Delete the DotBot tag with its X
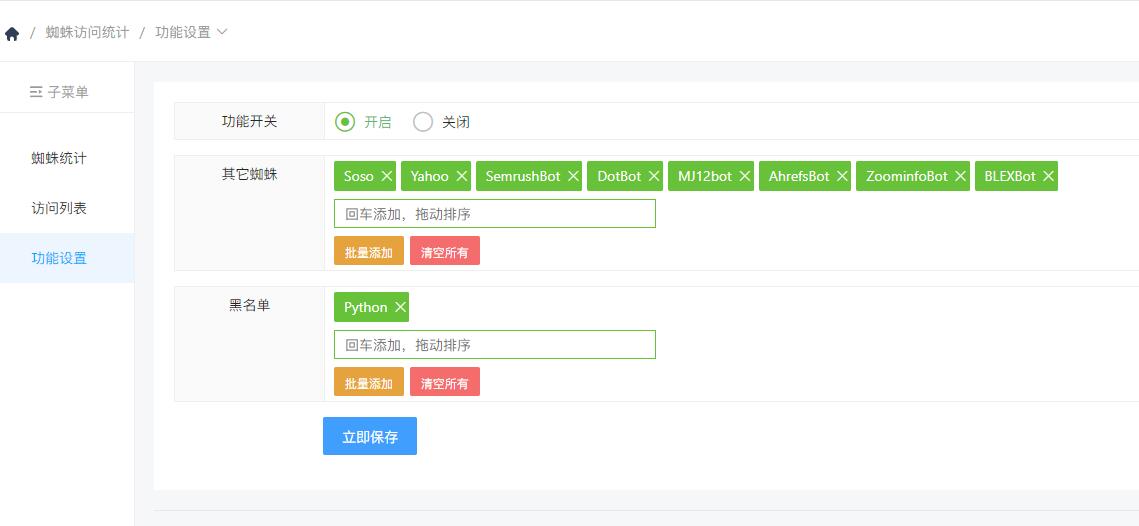This screenshot has height=526, width=1139. (x=654, y=177)
